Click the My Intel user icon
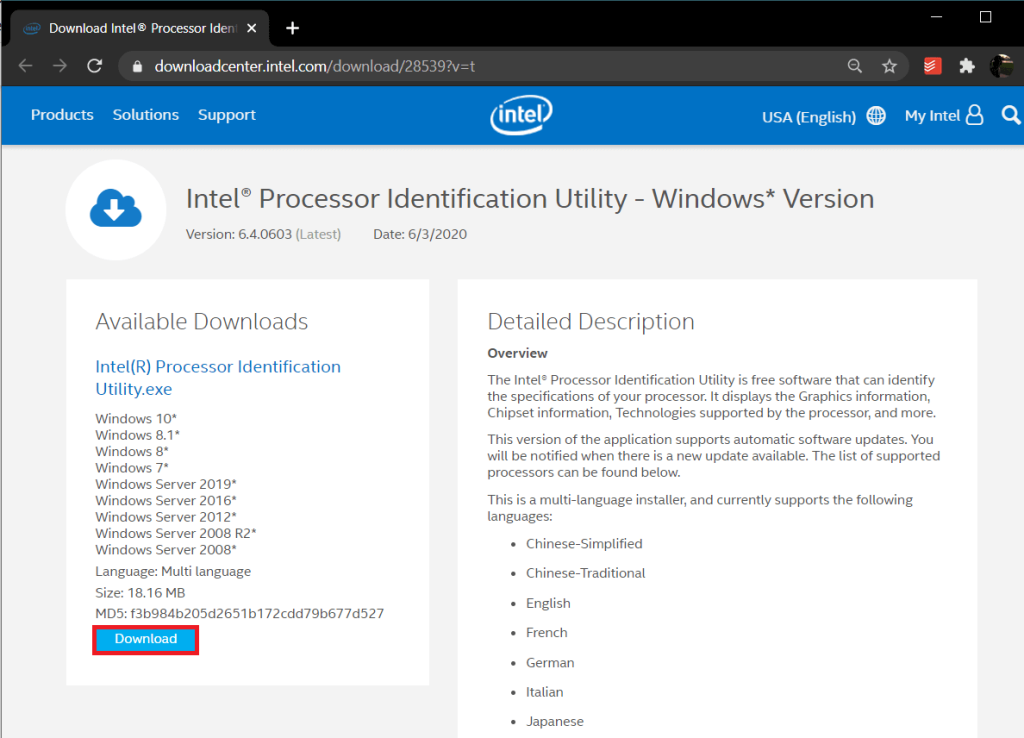Image resolution: width=1024 pixels, height=738 pixels. 974,115
